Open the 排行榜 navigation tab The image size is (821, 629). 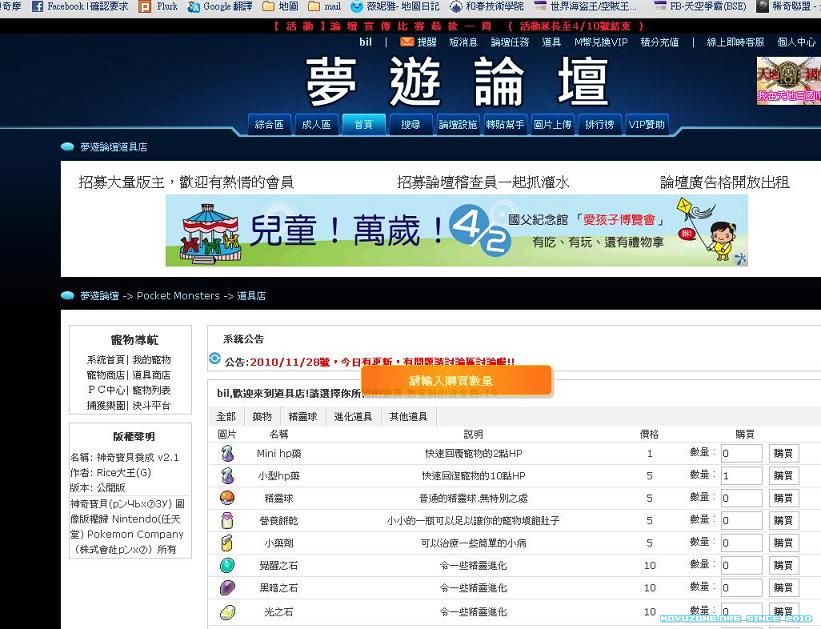pos(599,125)
